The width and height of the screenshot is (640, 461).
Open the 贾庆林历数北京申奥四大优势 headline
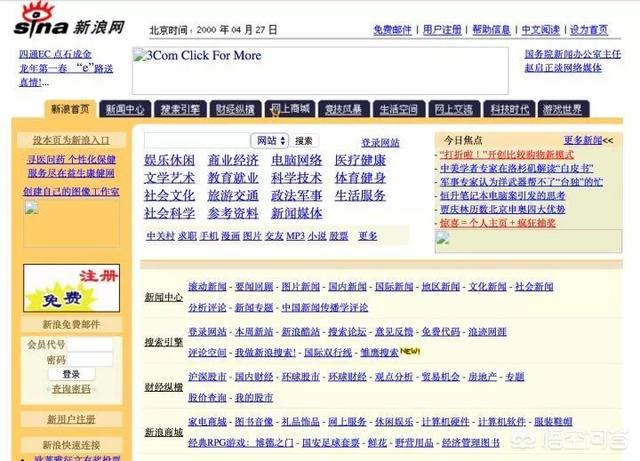(502, 209)
